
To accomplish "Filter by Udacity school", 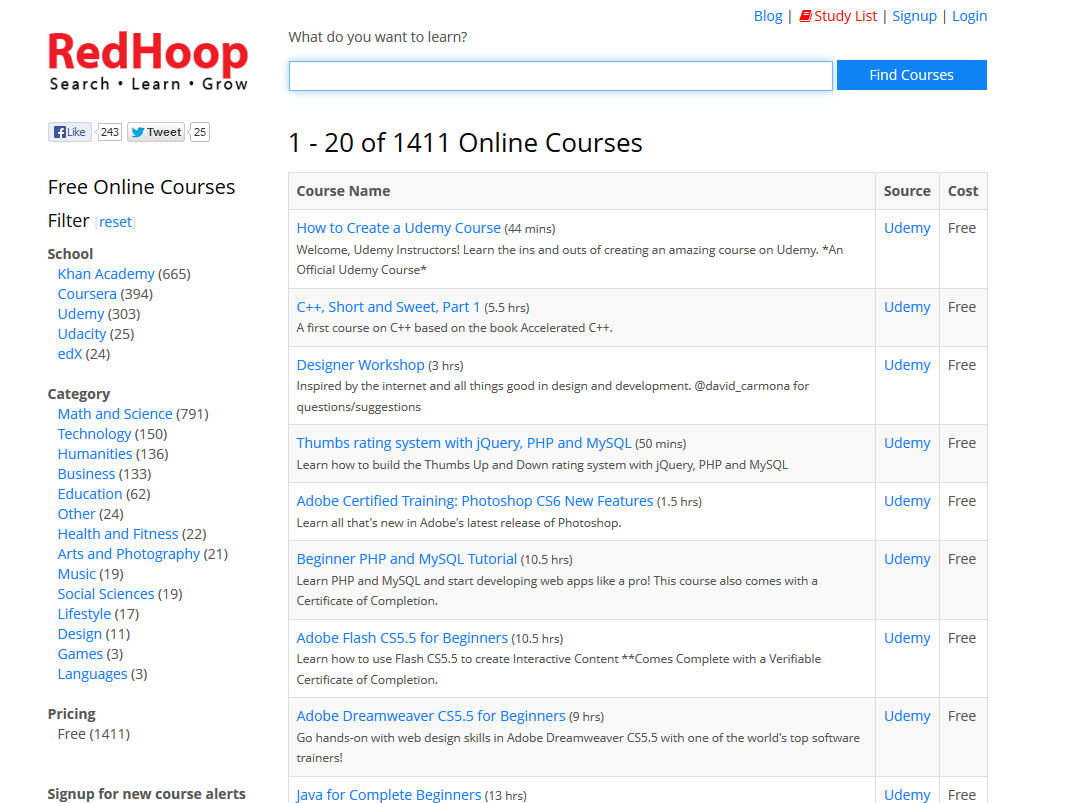I will click(x=82, y=334).
